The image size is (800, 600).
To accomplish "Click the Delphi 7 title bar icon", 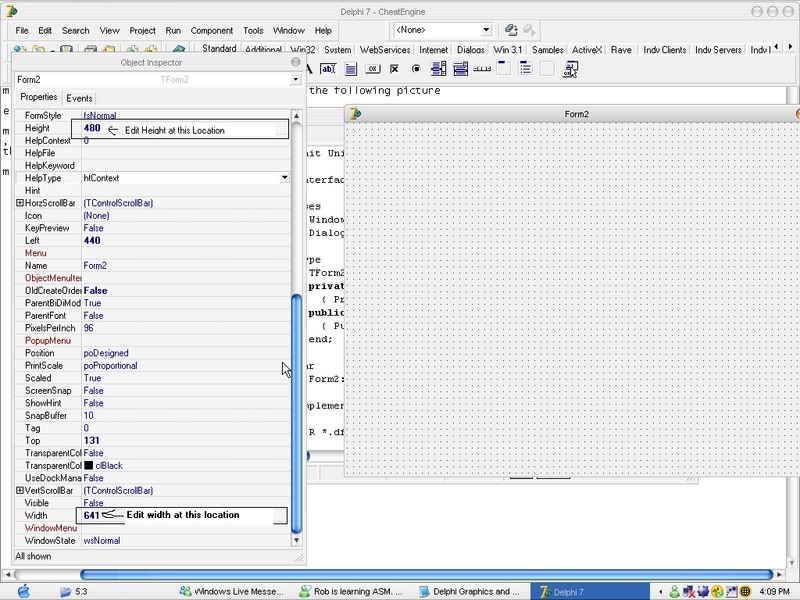I will (x=12, y=9).
